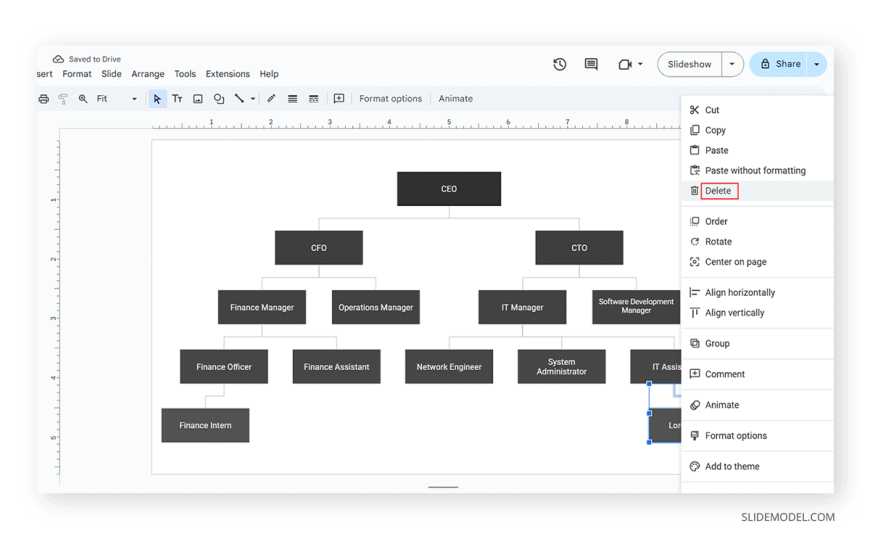Open the version history clock icon

pos(560,64)
